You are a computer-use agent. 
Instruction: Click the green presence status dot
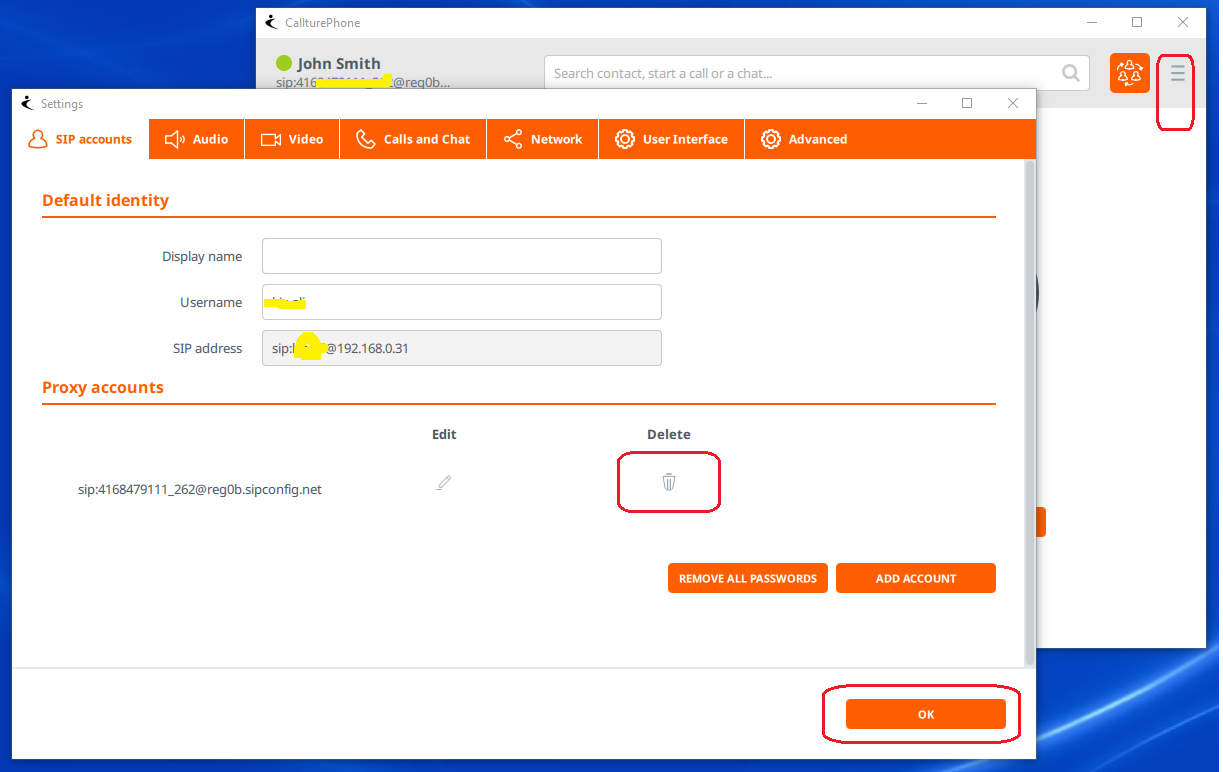pyautogui.click(x=284, y=63)
